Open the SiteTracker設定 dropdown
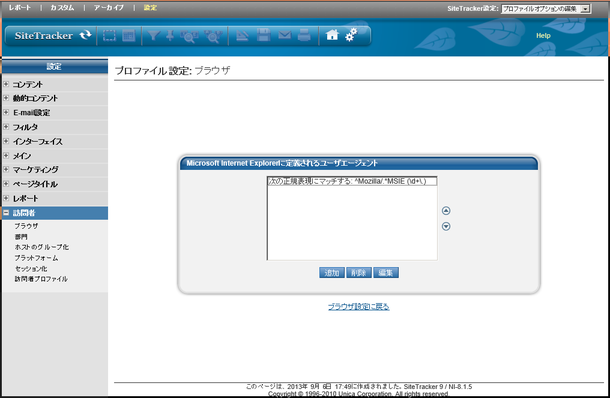 [546, 9]
